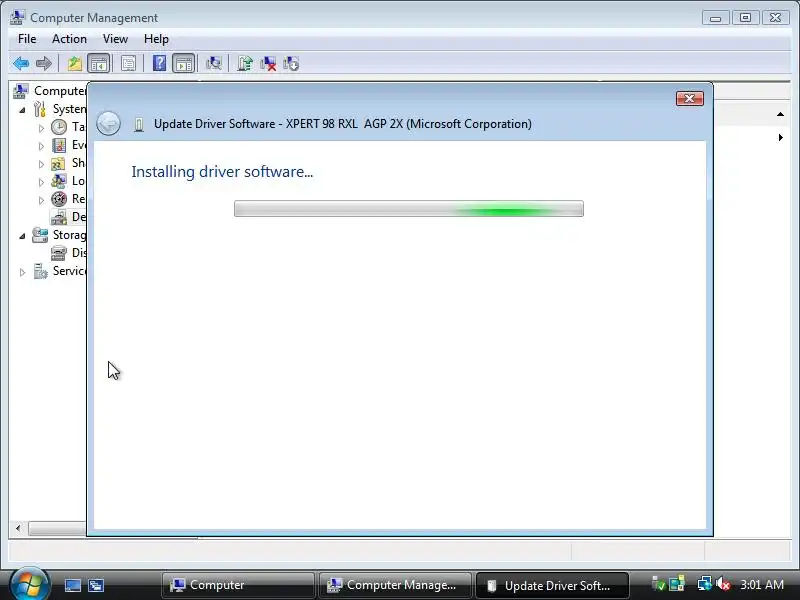Open the File menu

(27, 39)
